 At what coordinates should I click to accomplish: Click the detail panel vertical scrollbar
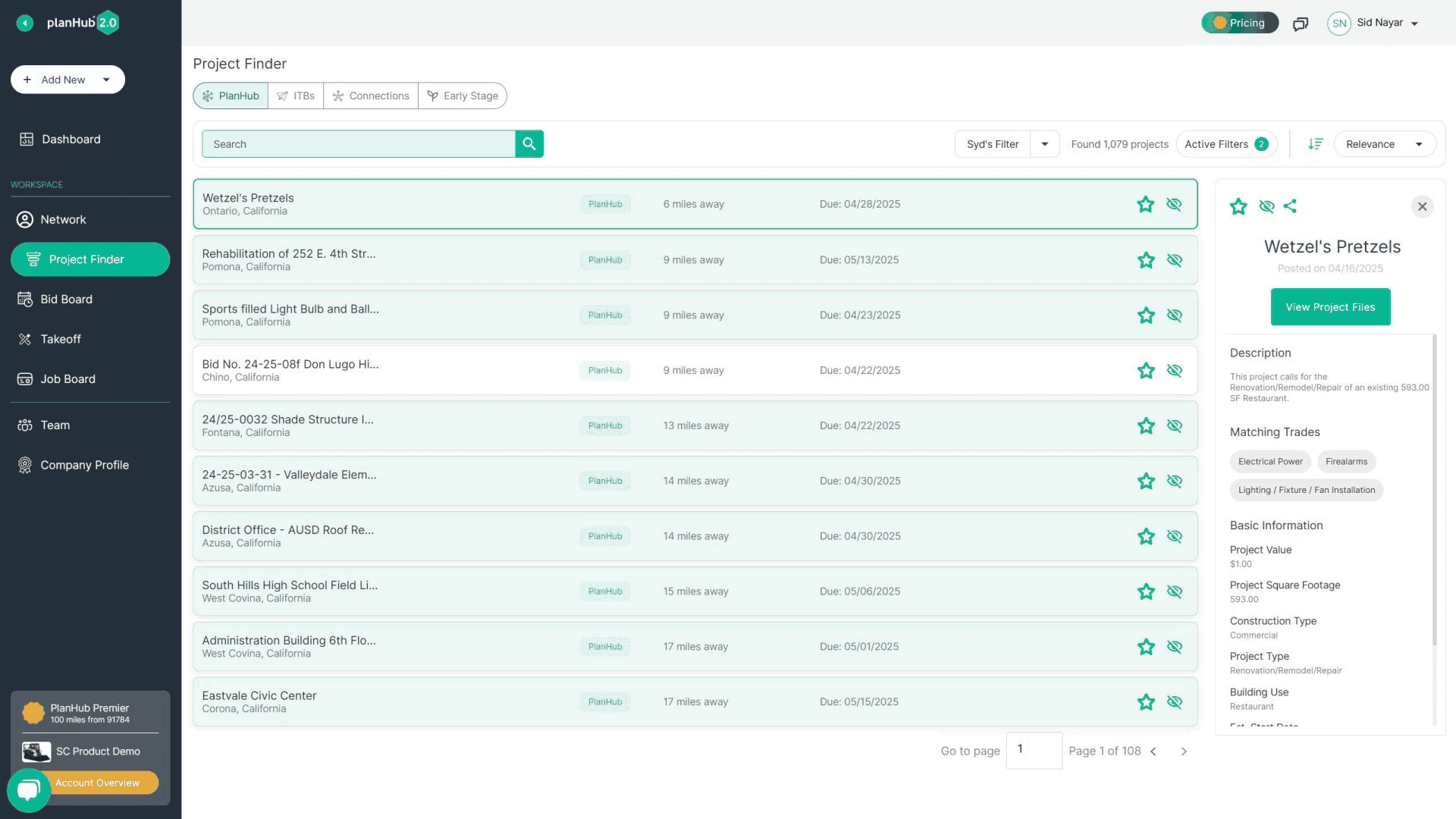pos(1434,490)
